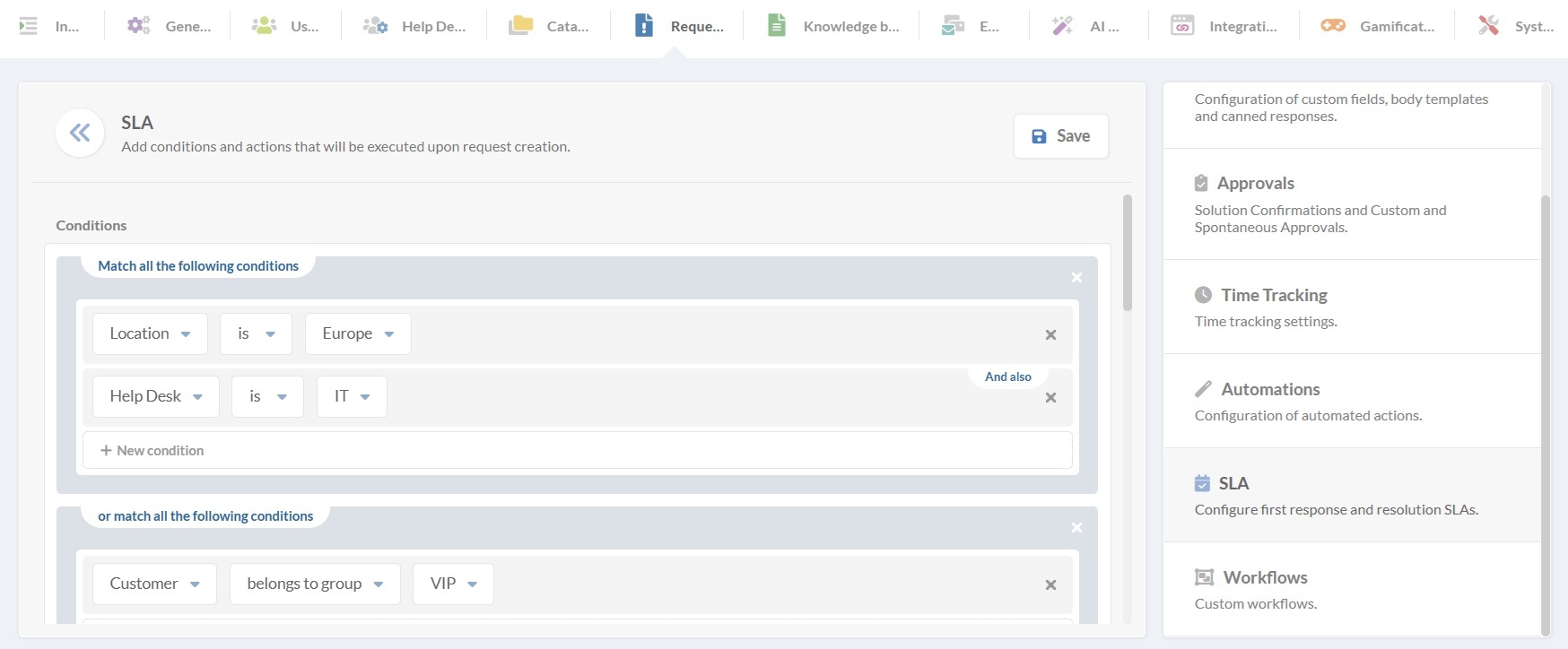
Task: Switch to the Gamification tab
Action: pos(1378,26)
